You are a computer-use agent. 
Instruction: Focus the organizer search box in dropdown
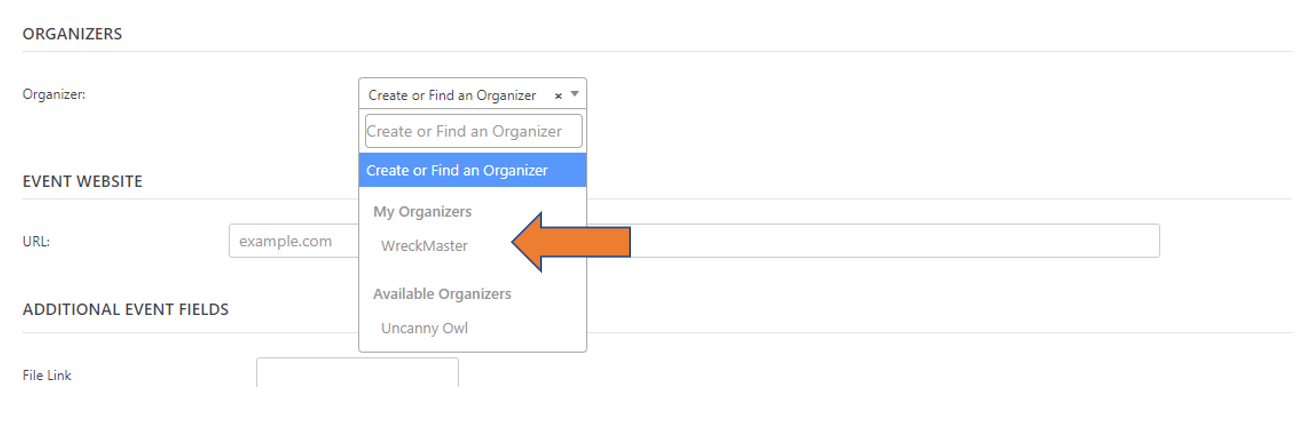click(x=473, y=131)
